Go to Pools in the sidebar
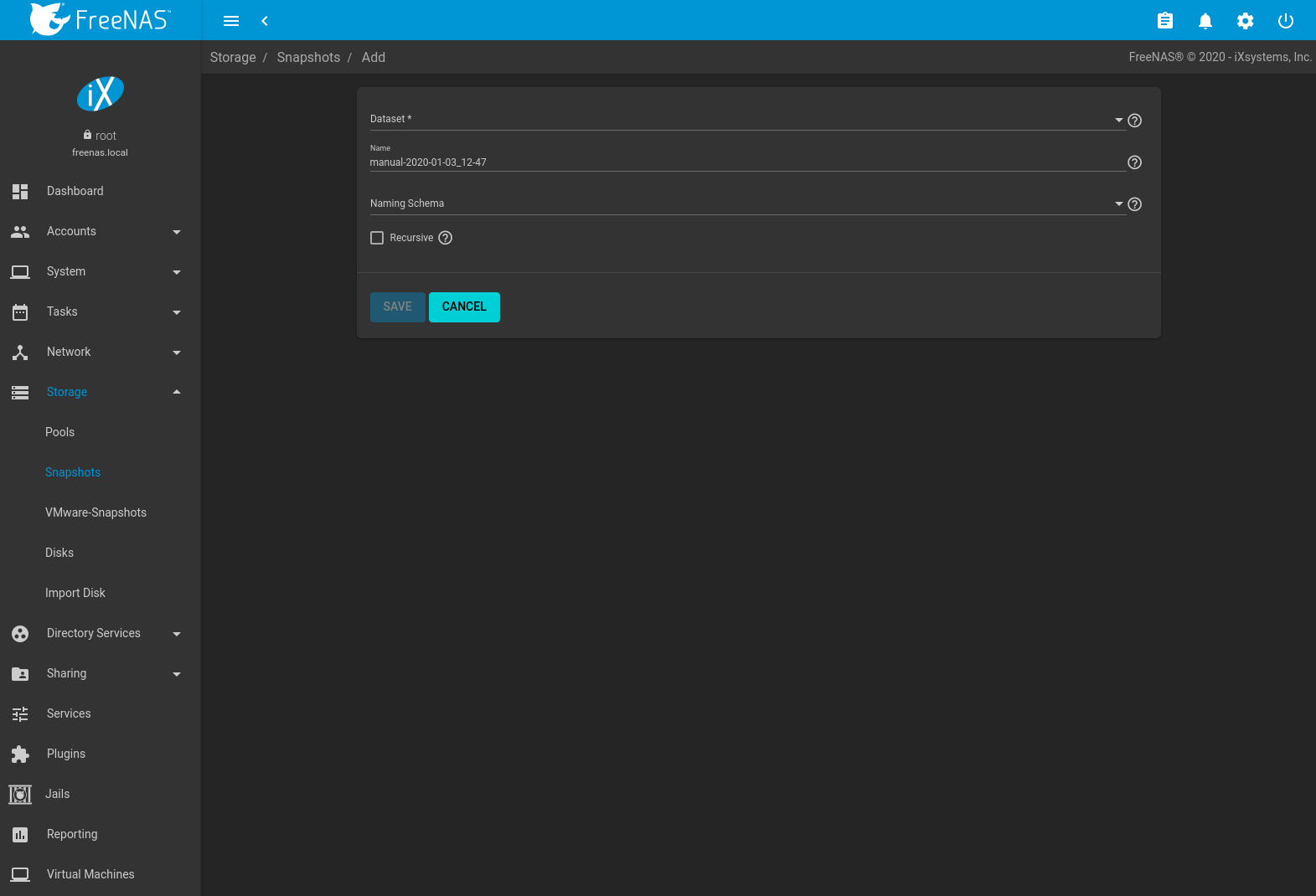The height and width of the screenshot is (896, 1316). [x=60, y=432]
